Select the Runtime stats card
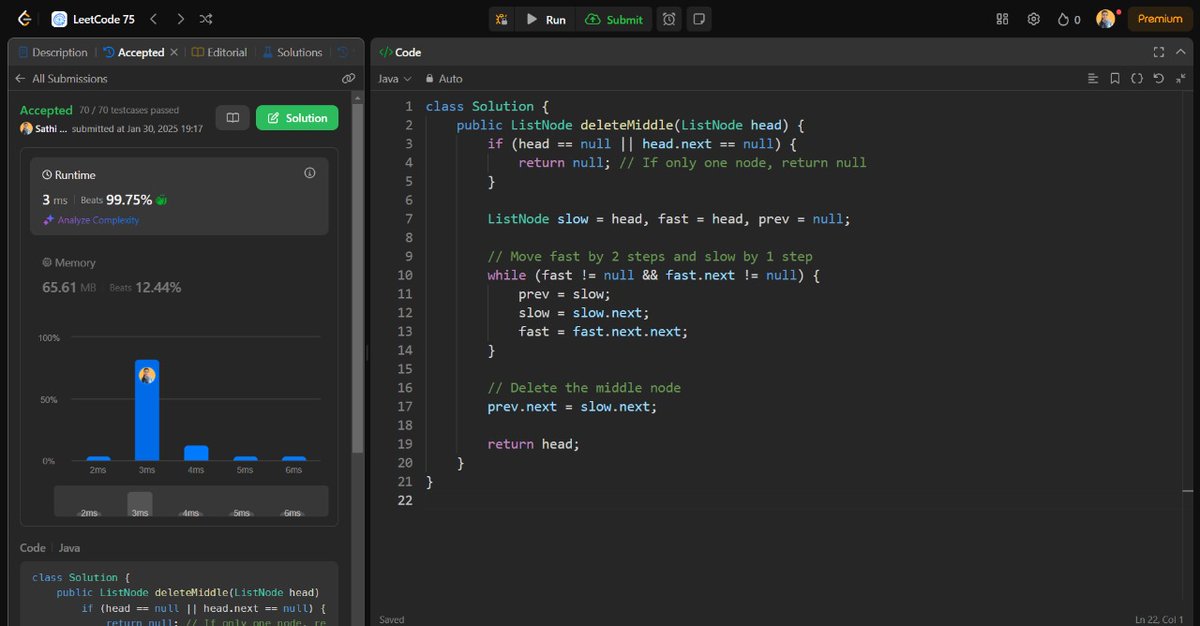The height and width of the screenshot is (626, 1200). tap(179, 196)
